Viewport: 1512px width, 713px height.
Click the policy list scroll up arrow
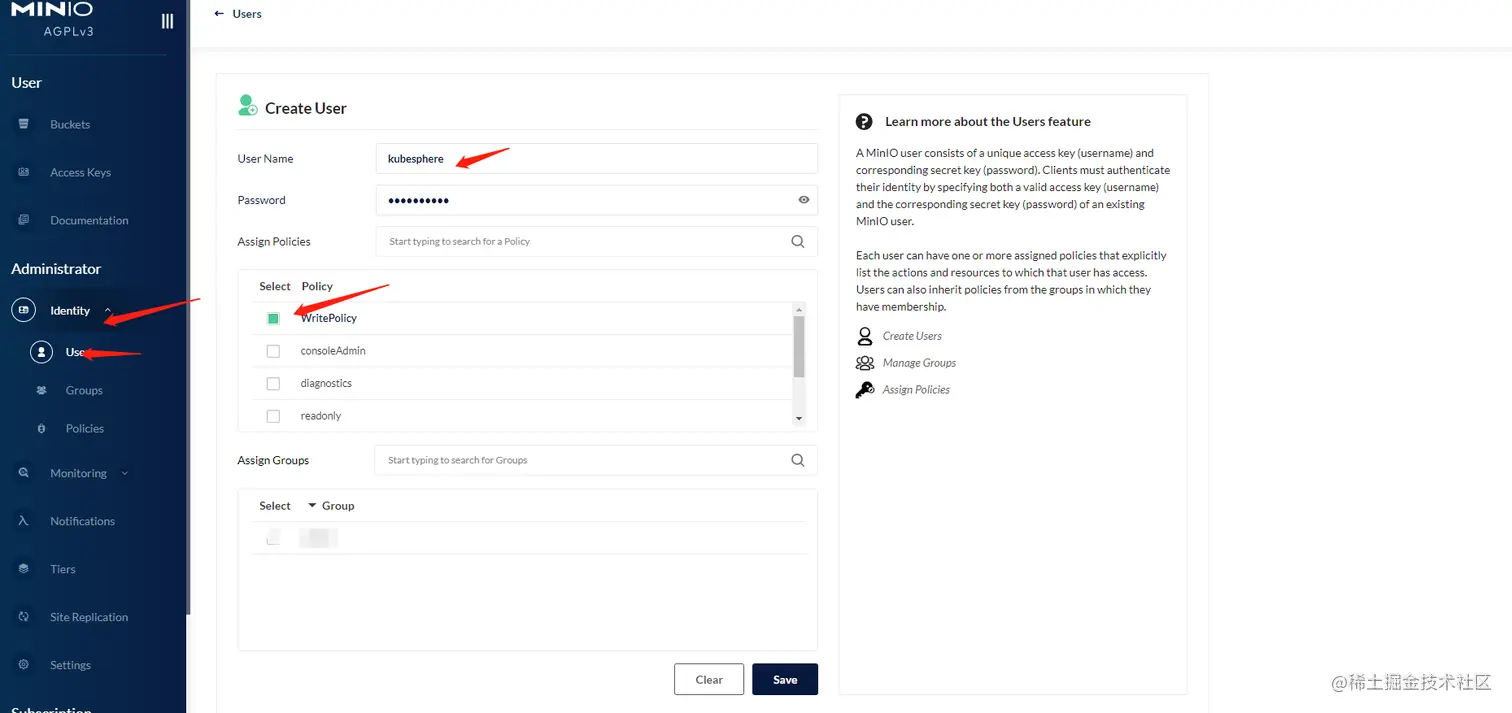[798, 310]
